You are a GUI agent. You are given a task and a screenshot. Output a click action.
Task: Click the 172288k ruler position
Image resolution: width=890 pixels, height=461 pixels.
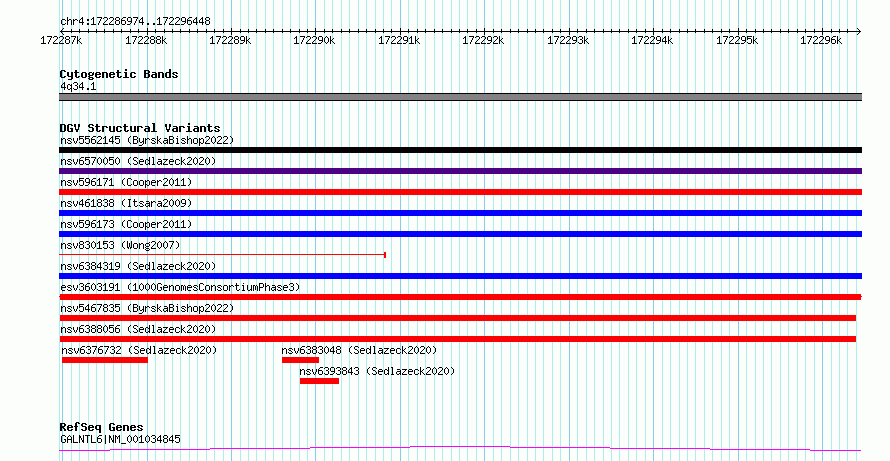coord(146,41)
